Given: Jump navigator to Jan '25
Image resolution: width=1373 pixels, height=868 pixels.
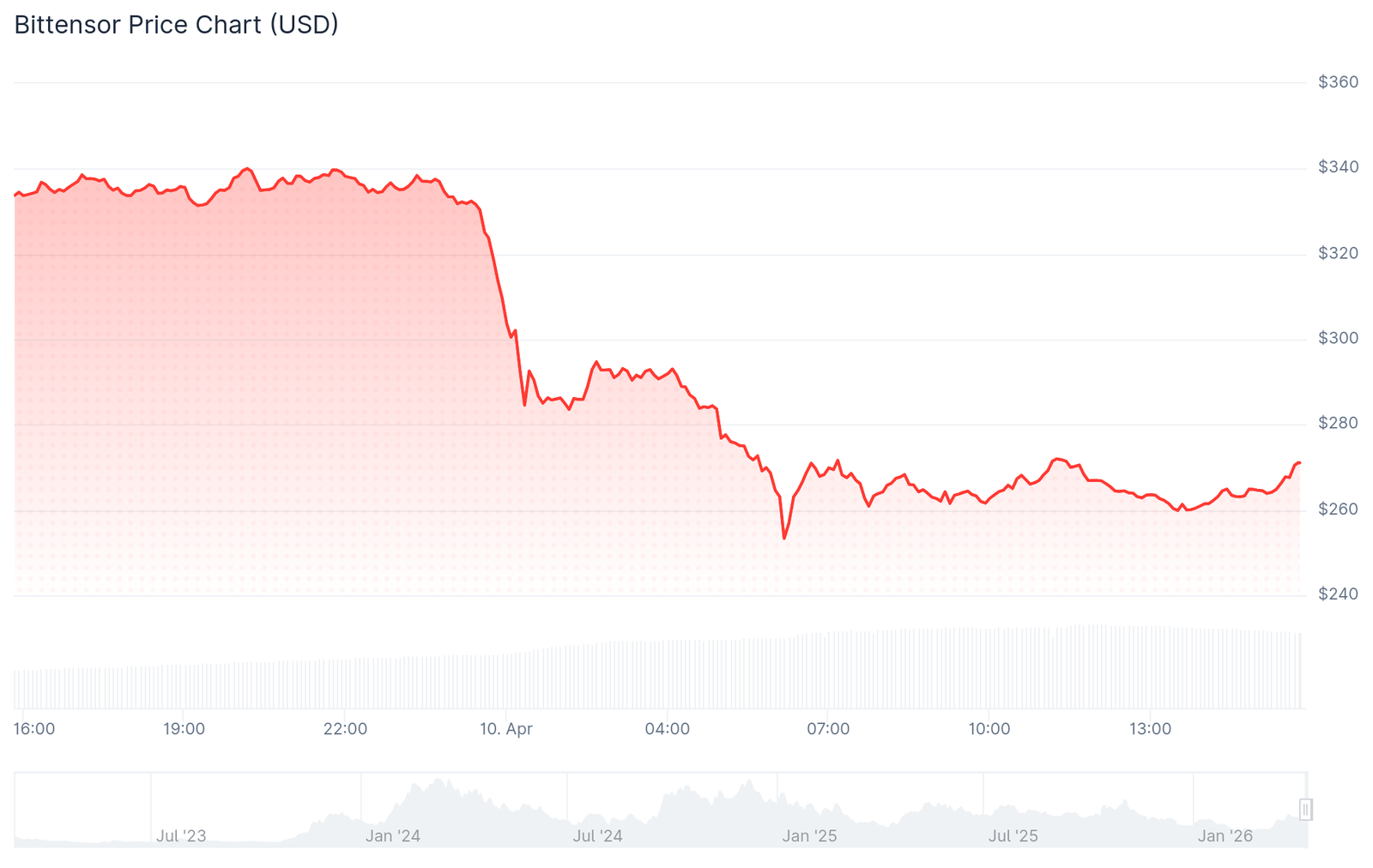Looking at the screenshot, I should [809, 835].
